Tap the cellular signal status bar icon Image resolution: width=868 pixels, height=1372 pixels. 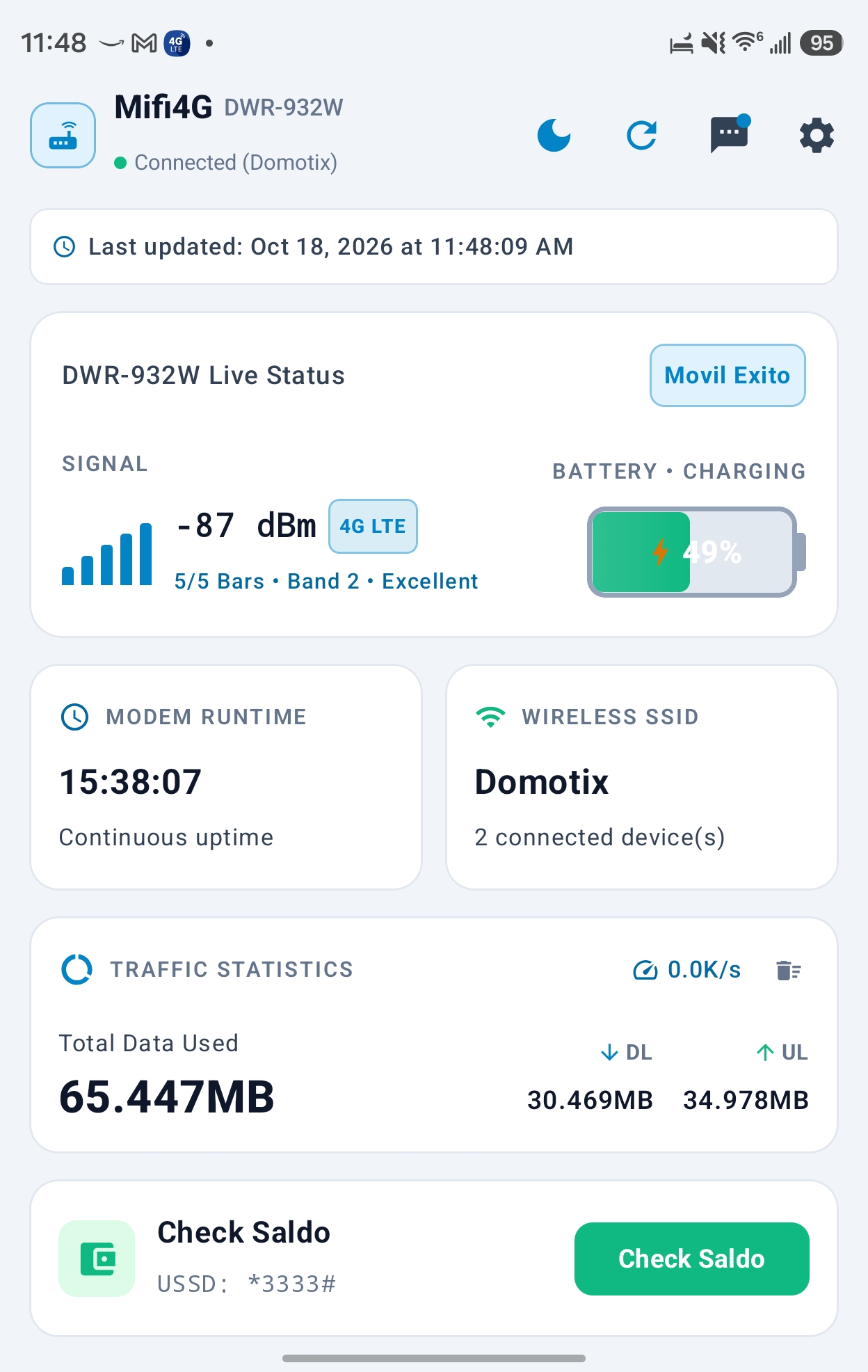[781, 43]
